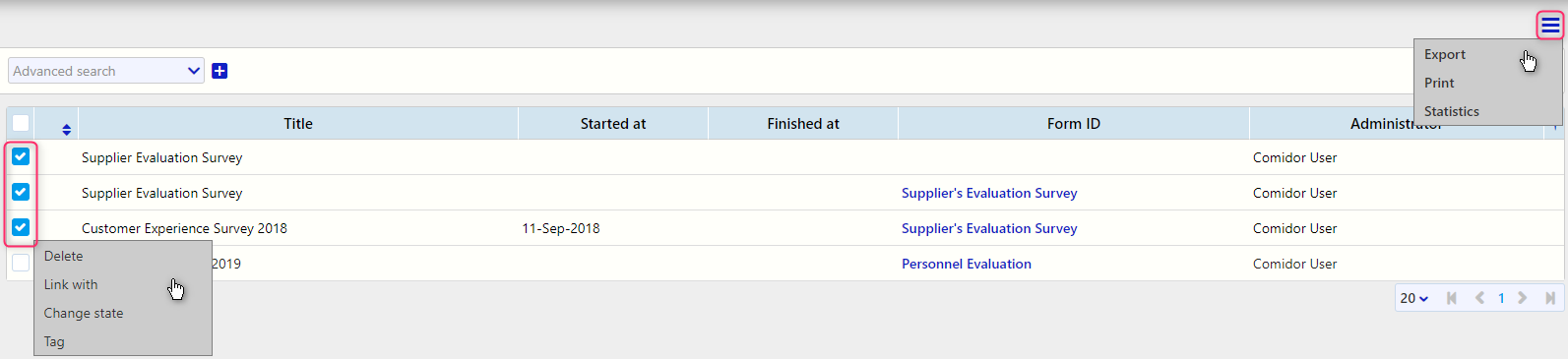This screenshot has width=1568, height=359.
Task: Select Change state in context menu
Action: 84,313
